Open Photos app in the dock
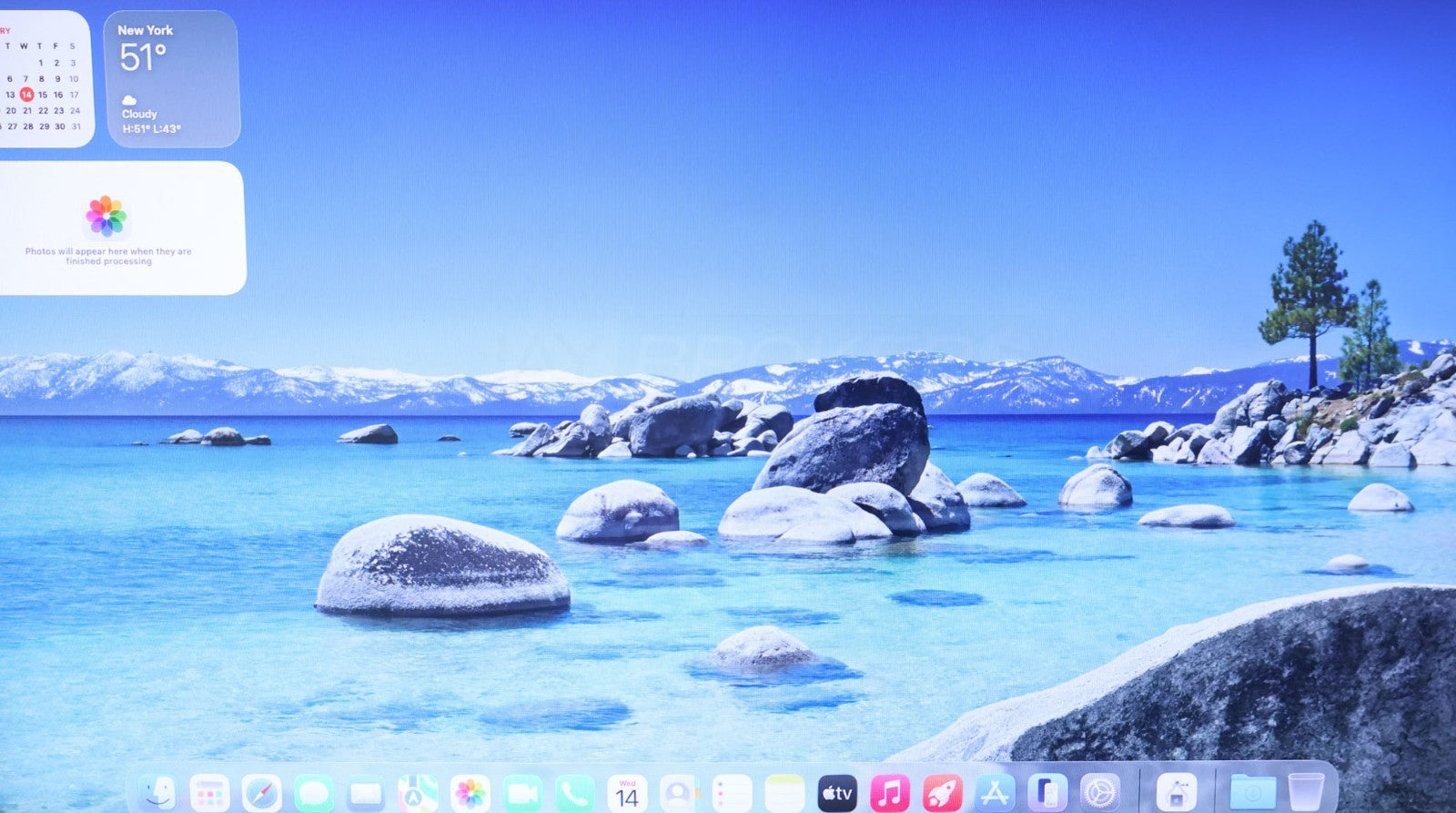1456x813 pixels. 470,793
